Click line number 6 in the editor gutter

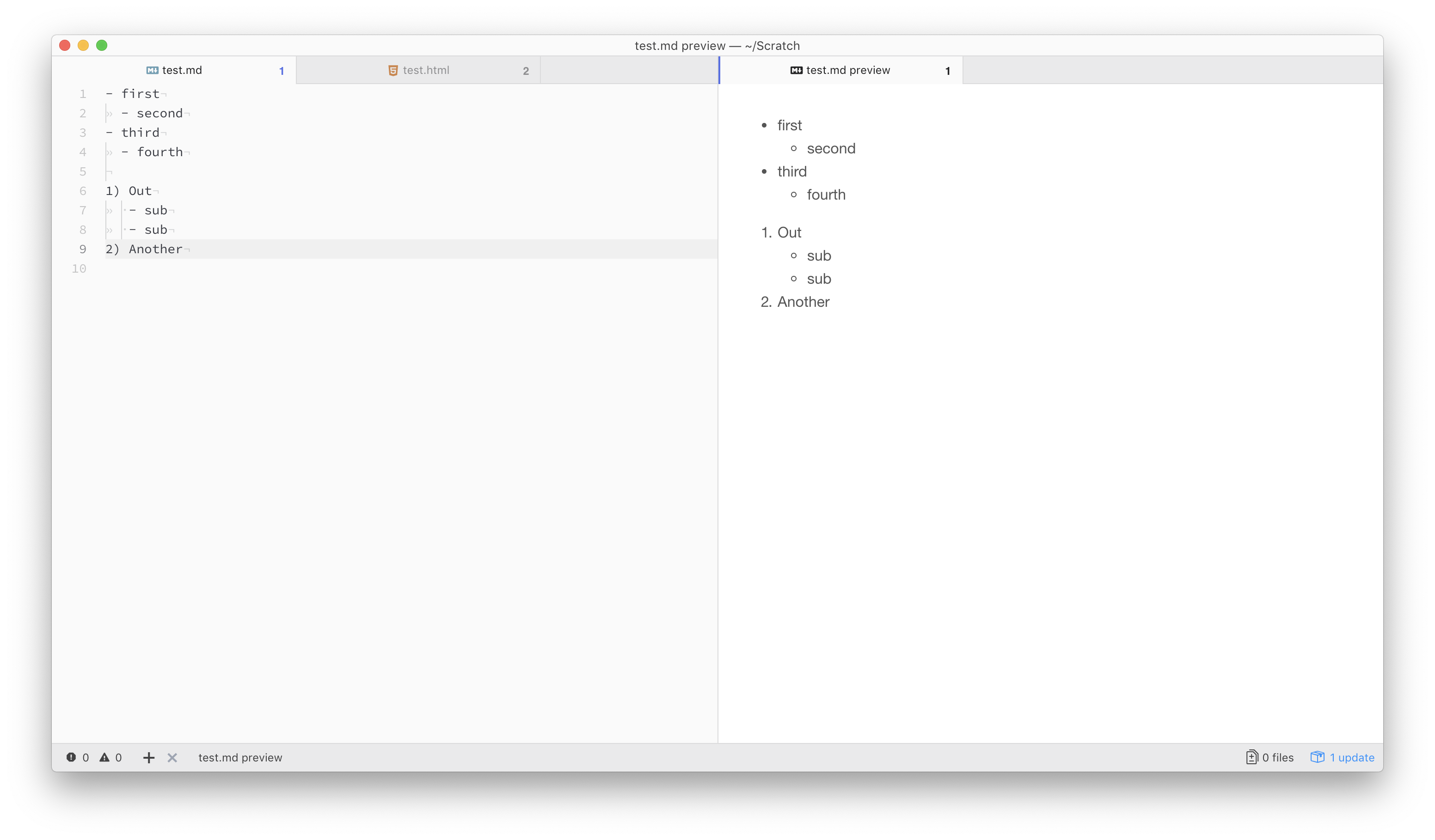(83, 191)
